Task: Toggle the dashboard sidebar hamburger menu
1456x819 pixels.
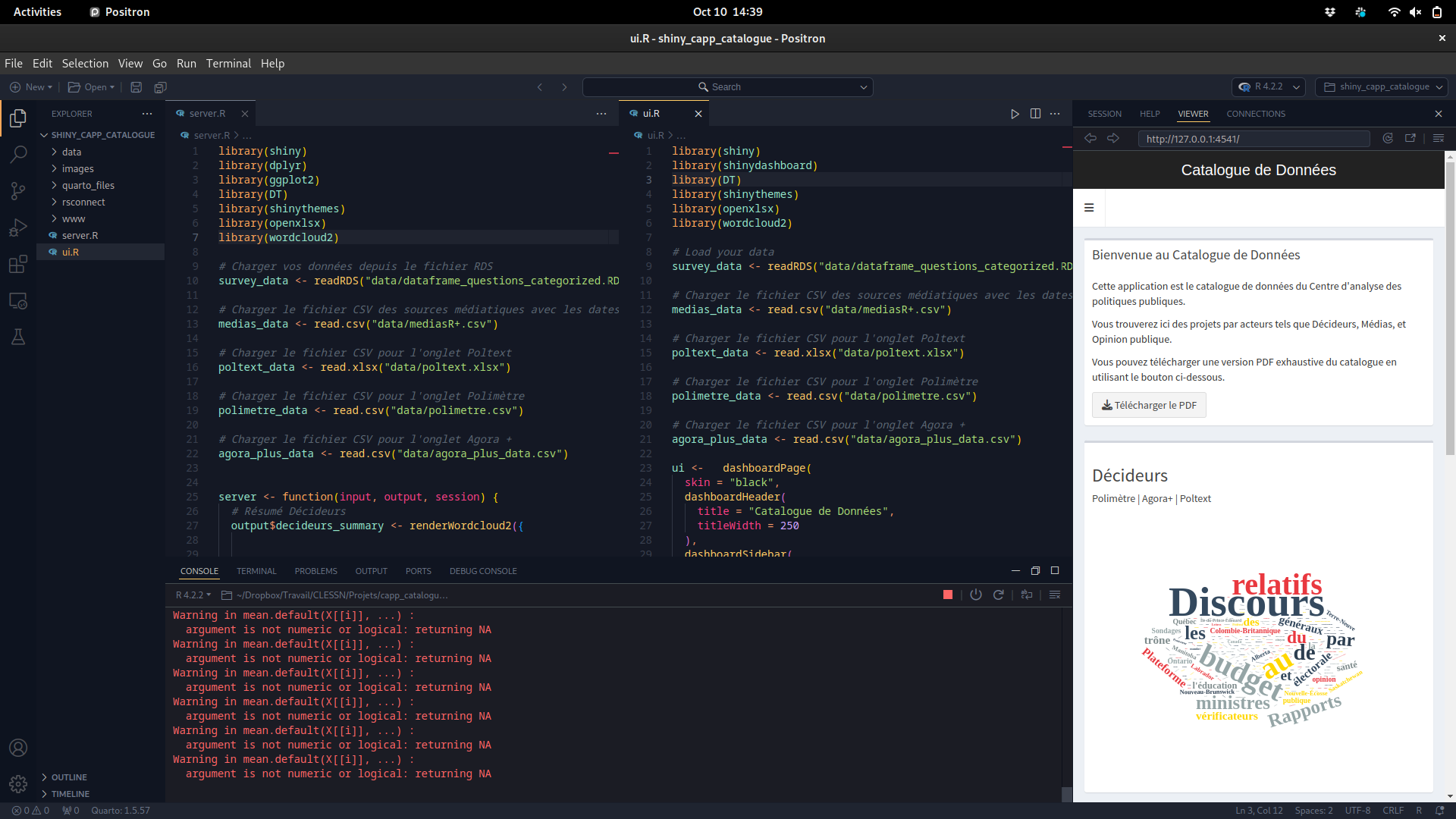Action: click(1089, 208)
